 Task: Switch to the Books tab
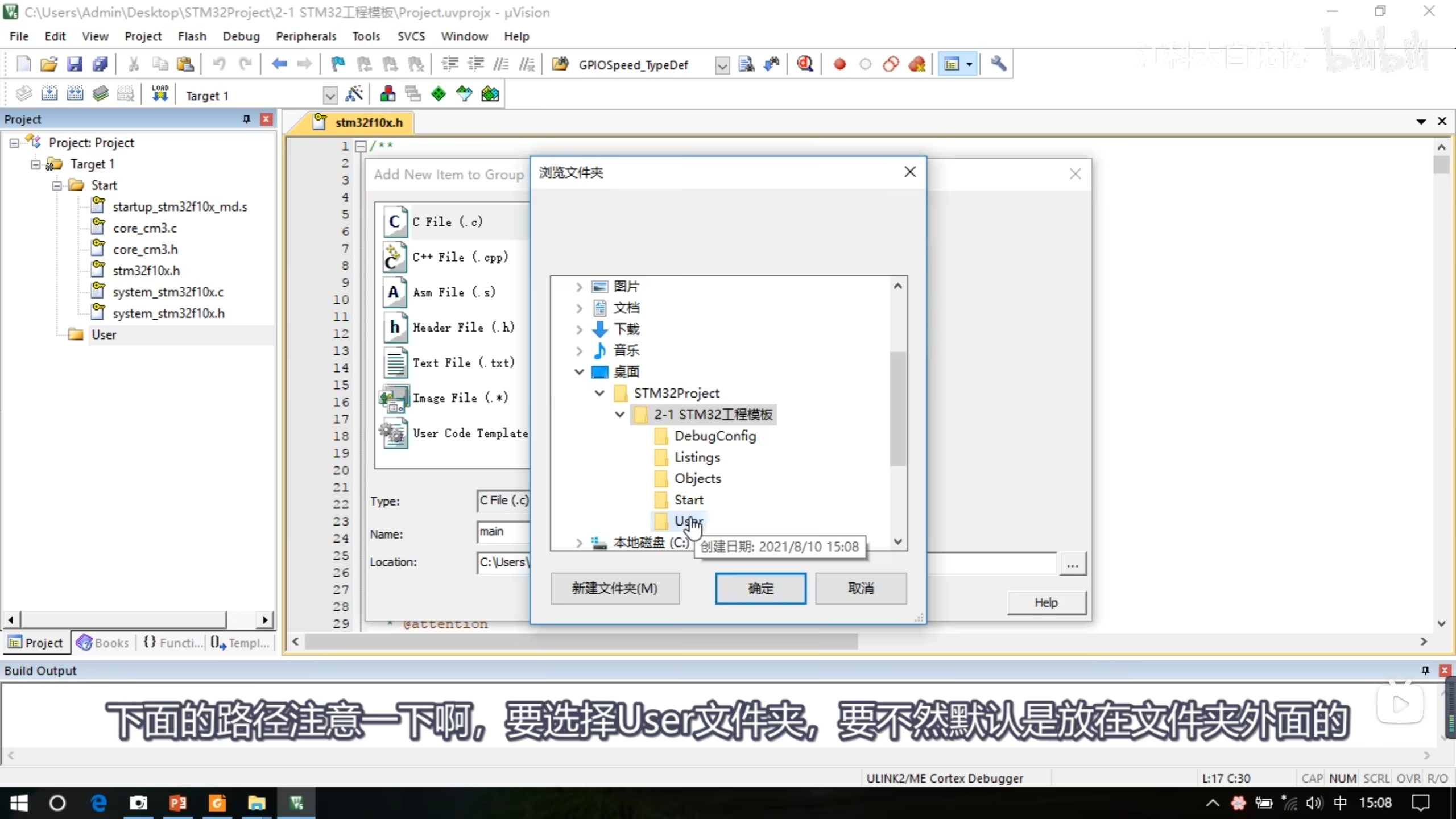(x=103, y=643)
